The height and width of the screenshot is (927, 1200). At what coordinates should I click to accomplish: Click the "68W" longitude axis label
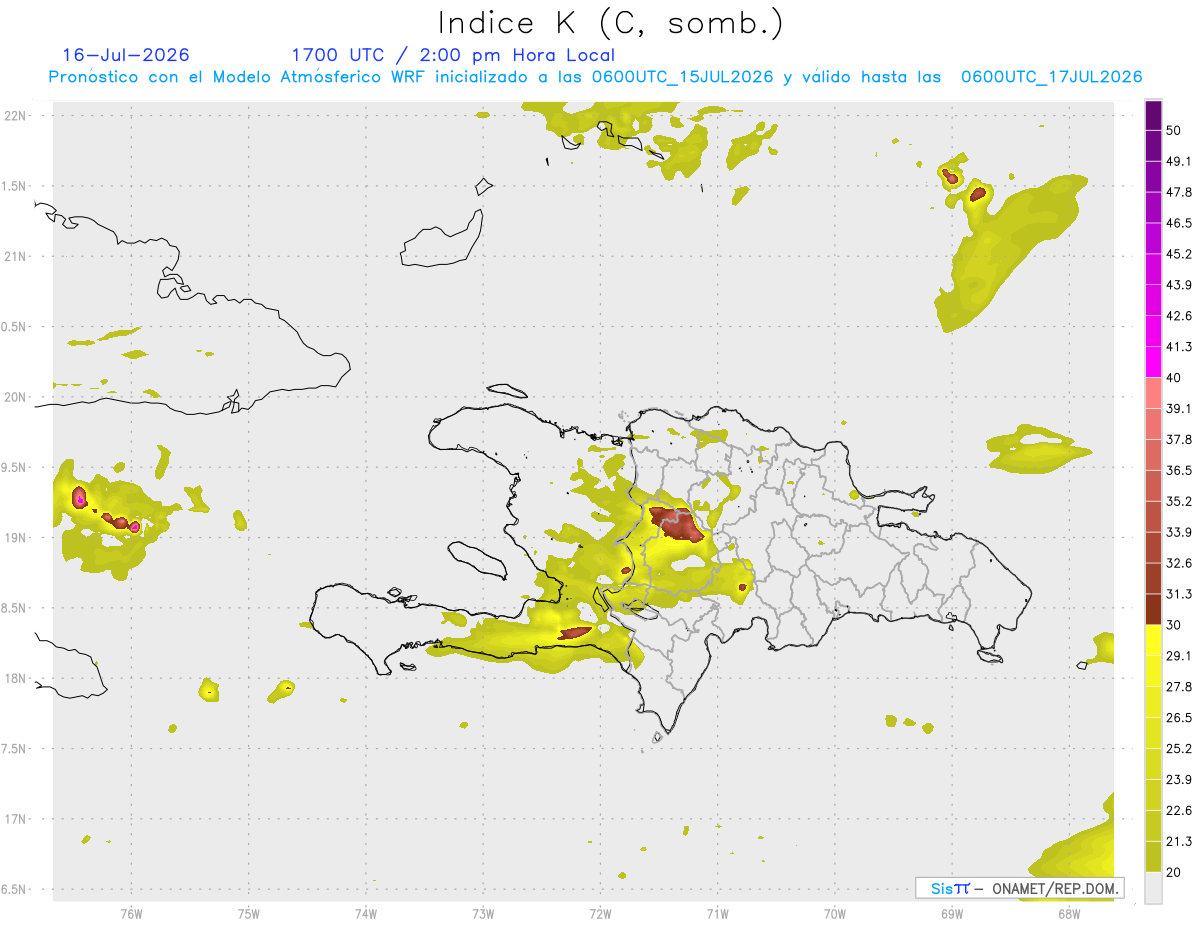[1069, 913]
